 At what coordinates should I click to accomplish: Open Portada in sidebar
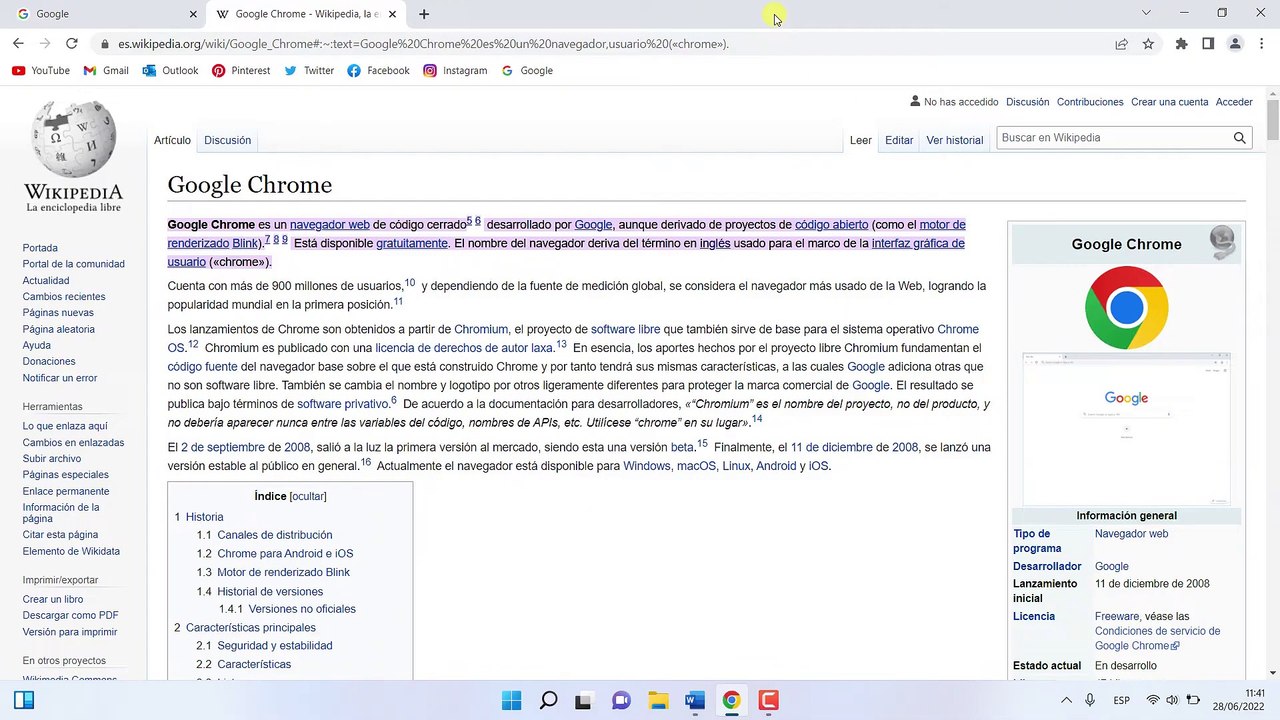click(x=40, y=248)
